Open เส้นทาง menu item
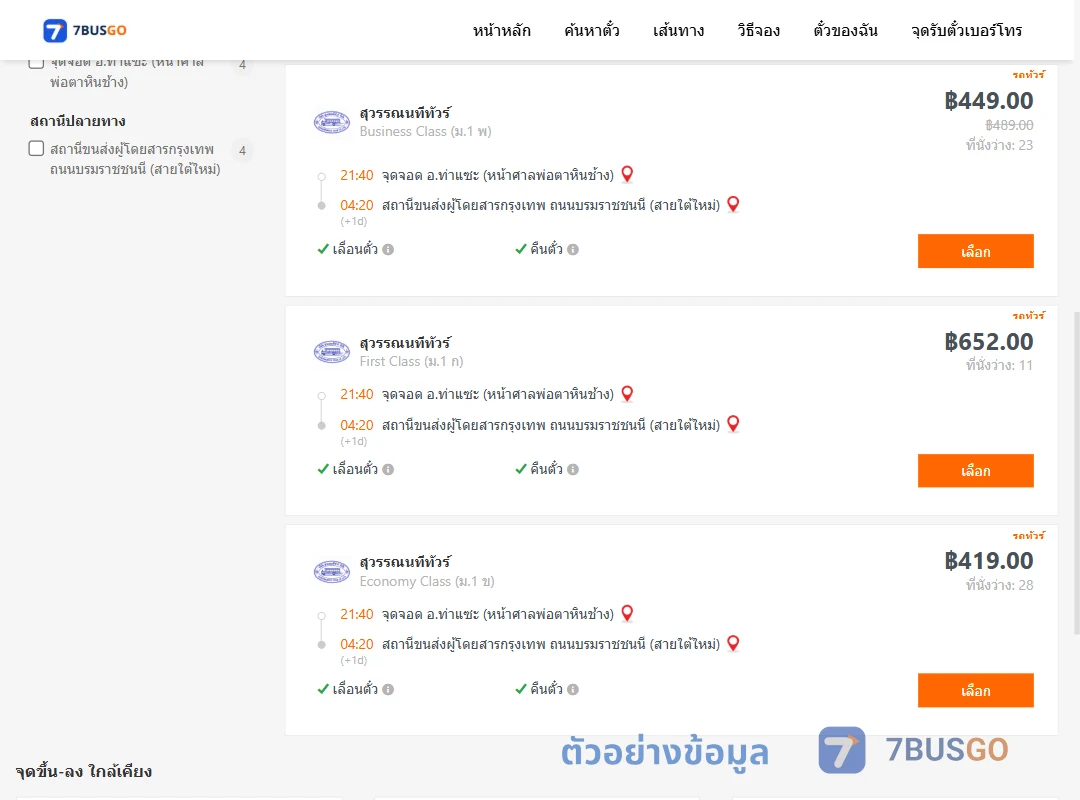Image resolution: width=1080 pixels, height=800 pixels. [678, 30]
